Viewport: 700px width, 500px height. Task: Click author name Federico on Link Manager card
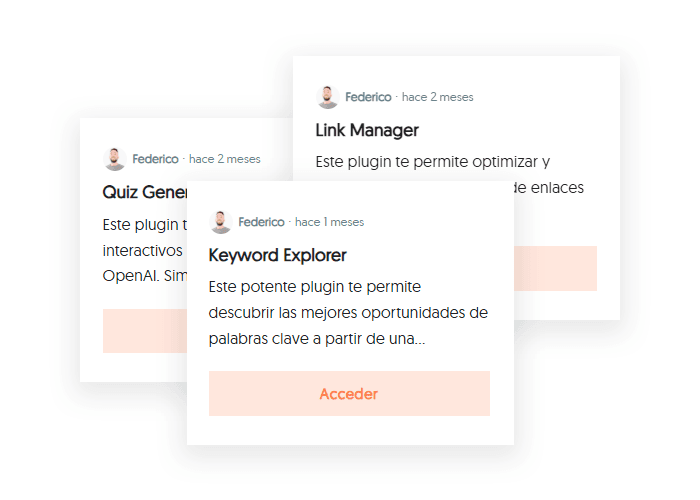368,97
